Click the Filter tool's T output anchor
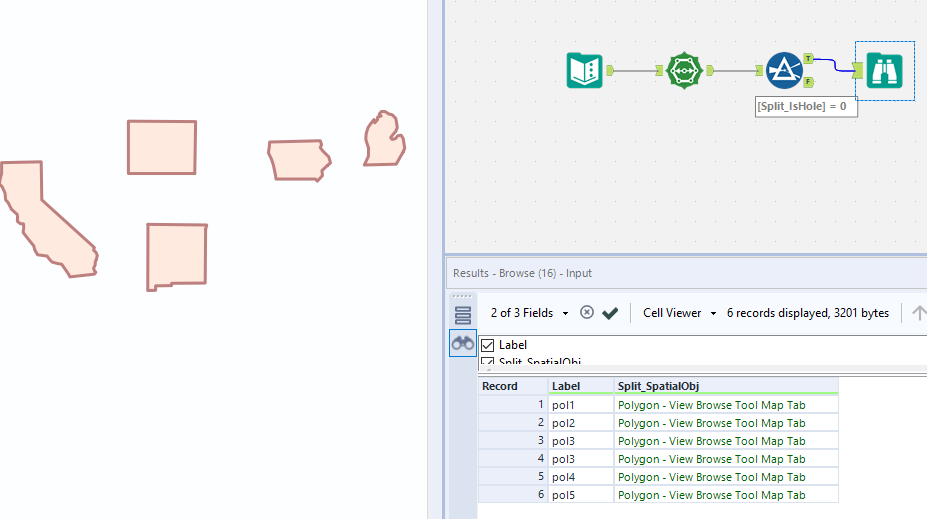This screenshot has width=927, height=519. [x=808, y=59]
